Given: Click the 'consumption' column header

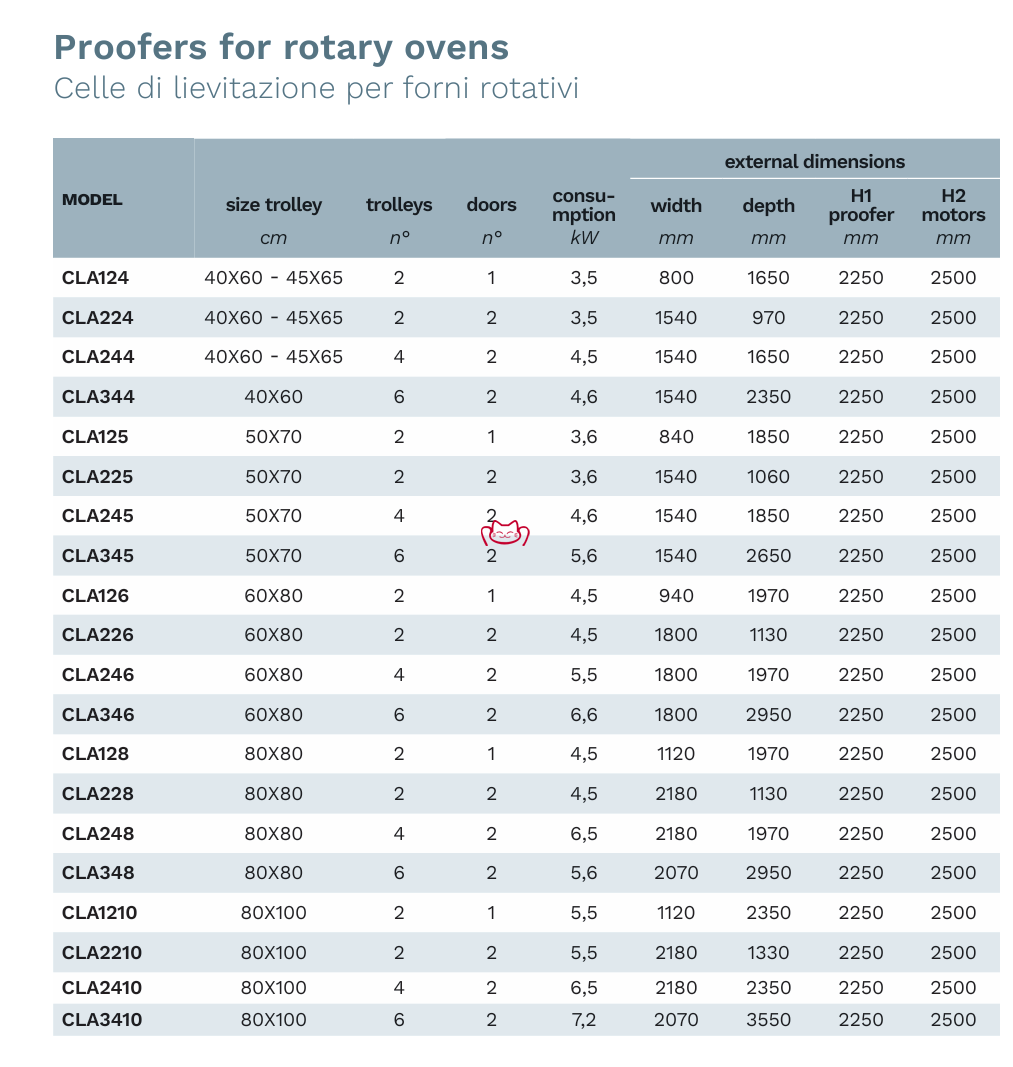Looking at the screenshot, I should point(584,205).
